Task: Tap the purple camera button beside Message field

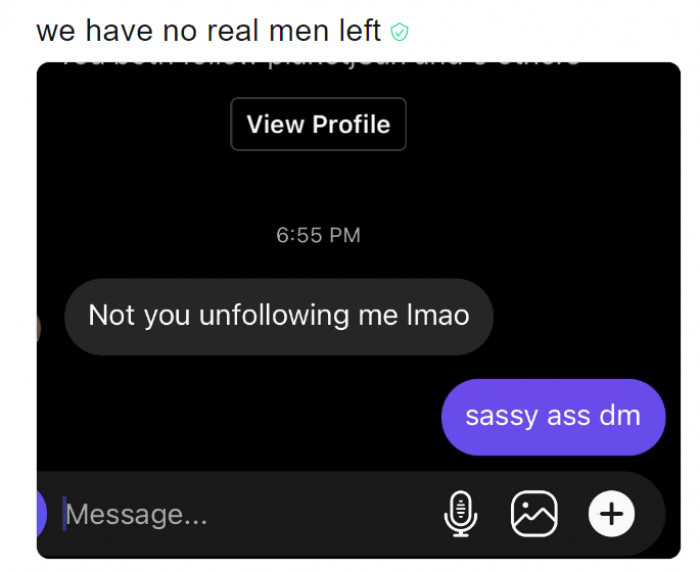Action: click(x=42, y=514)
